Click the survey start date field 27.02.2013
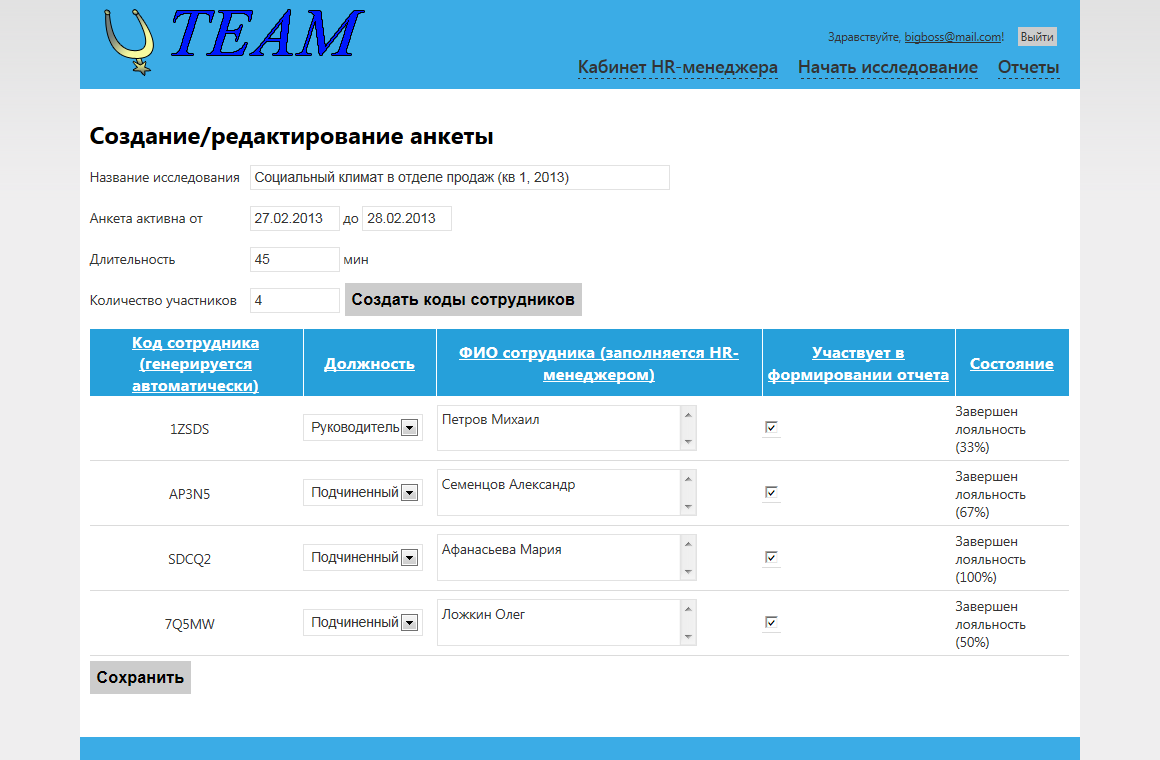1160x760 pixels. (x=294, y=217)
